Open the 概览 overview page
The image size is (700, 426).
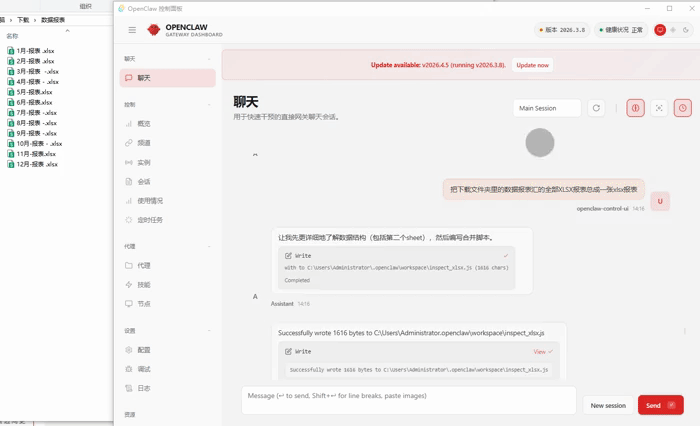tap(167, 124)
